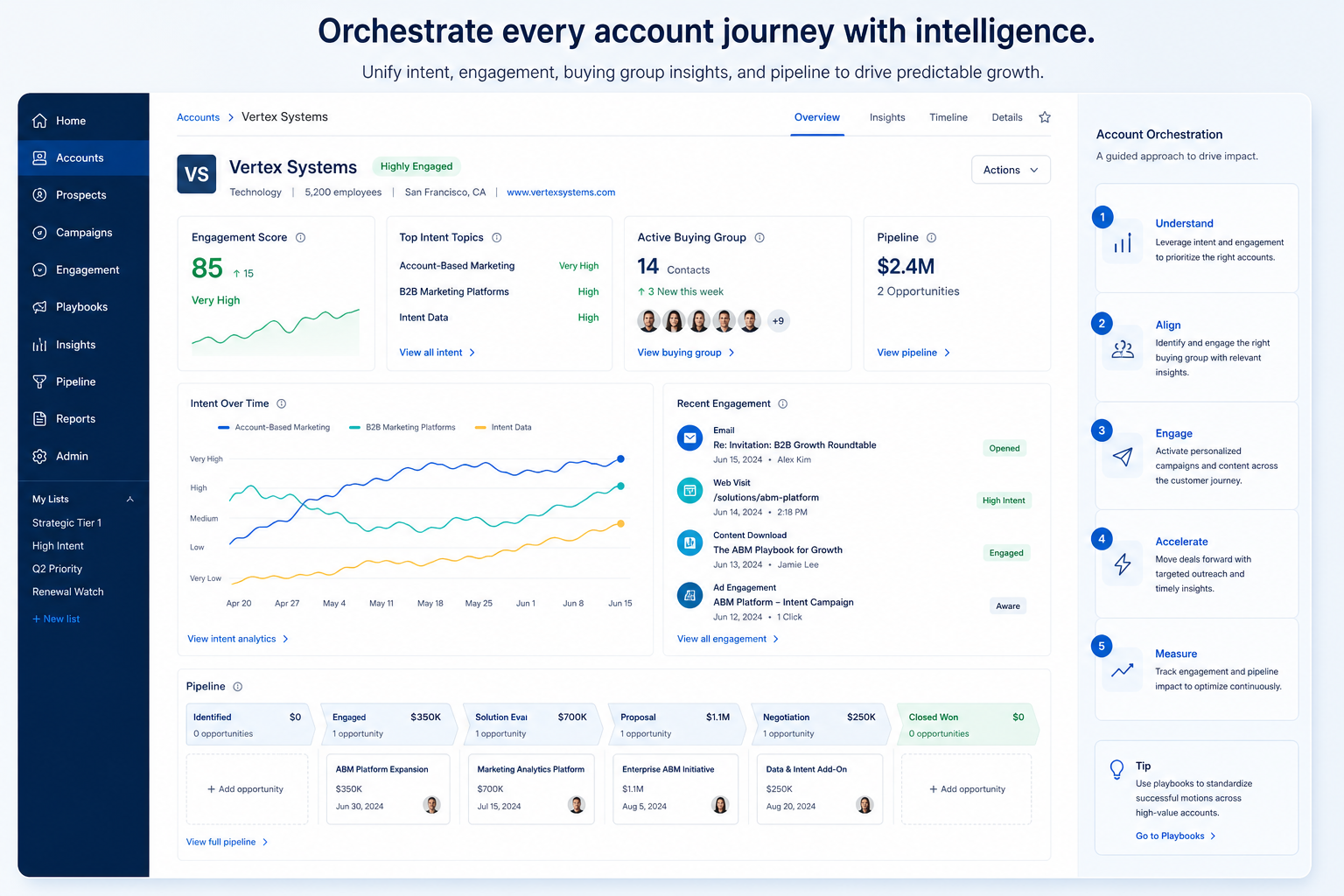This screenshot has width=1344, height=896.
Task: Click the Top Intent Topics info icon
Action: [x=497, y=238]
